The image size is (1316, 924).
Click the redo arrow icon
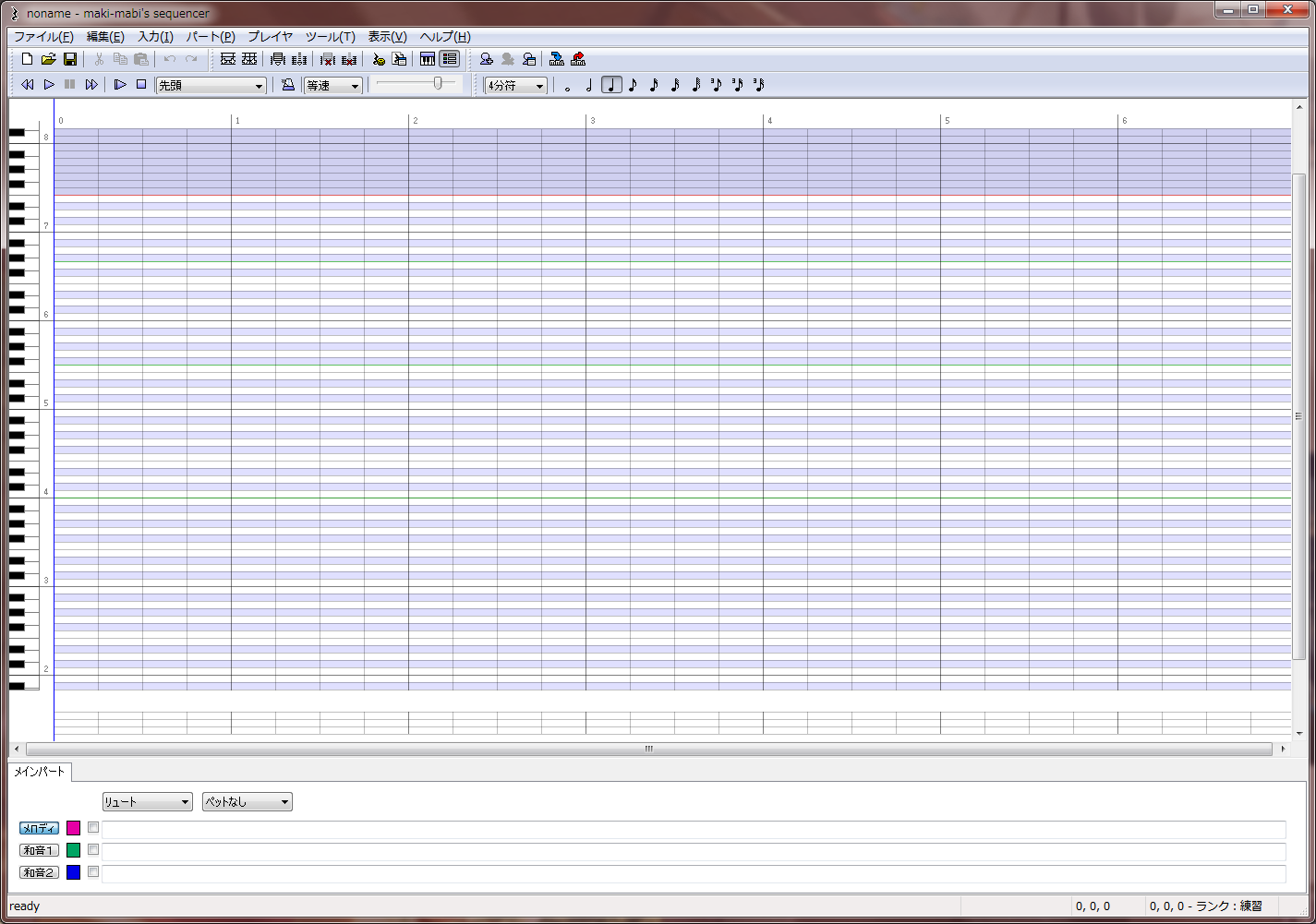pyautogui.click(x=191, y=59)
